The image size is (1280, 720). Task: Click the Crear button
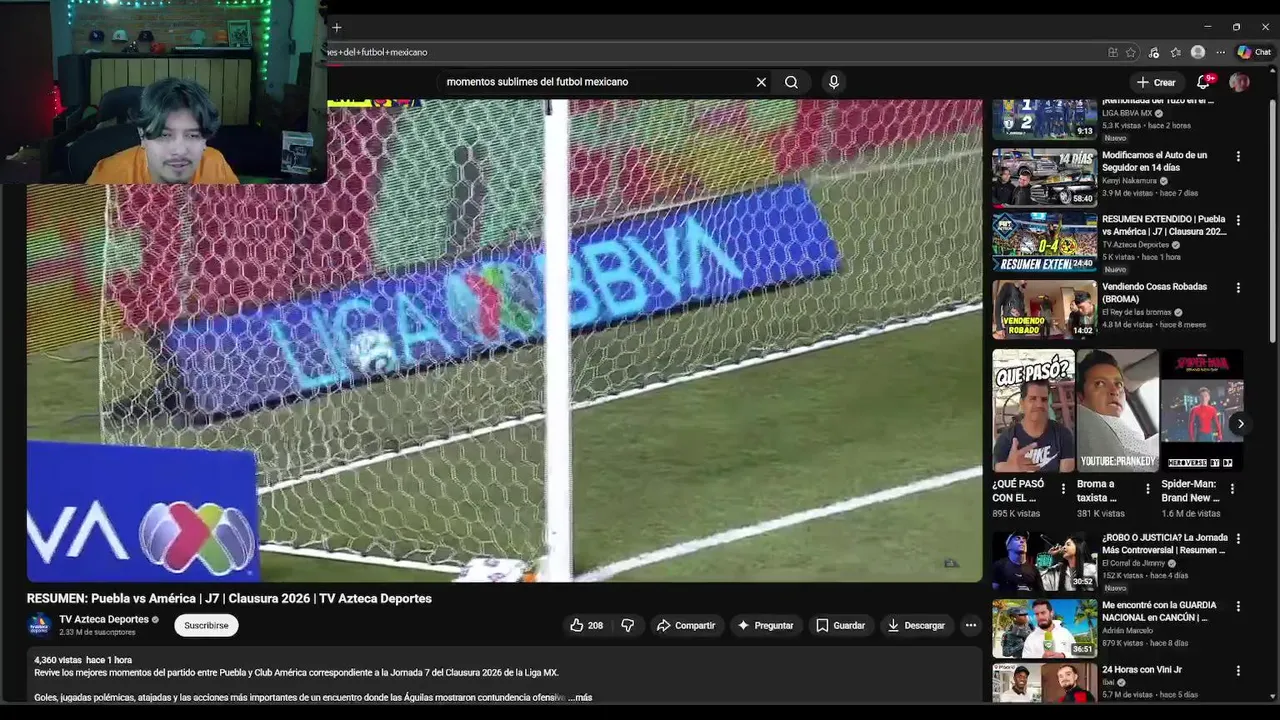[1156, 82]
